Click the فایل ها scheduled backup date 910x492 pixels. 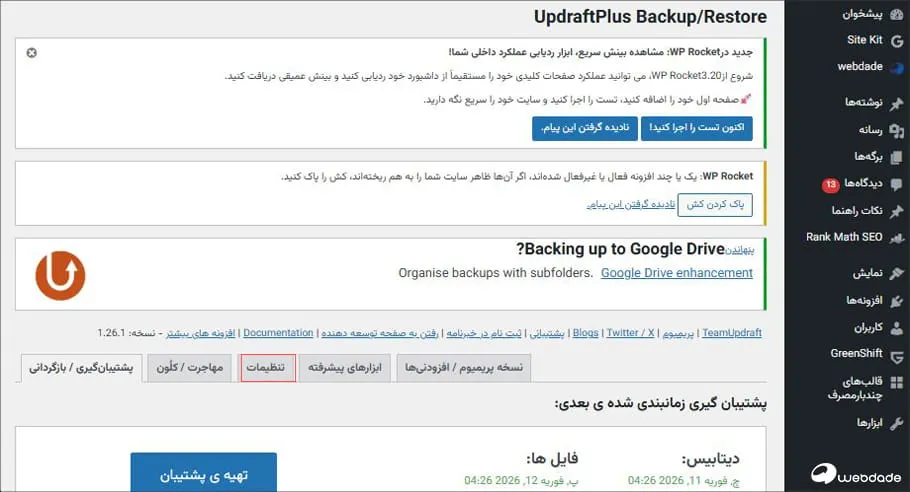521,480
